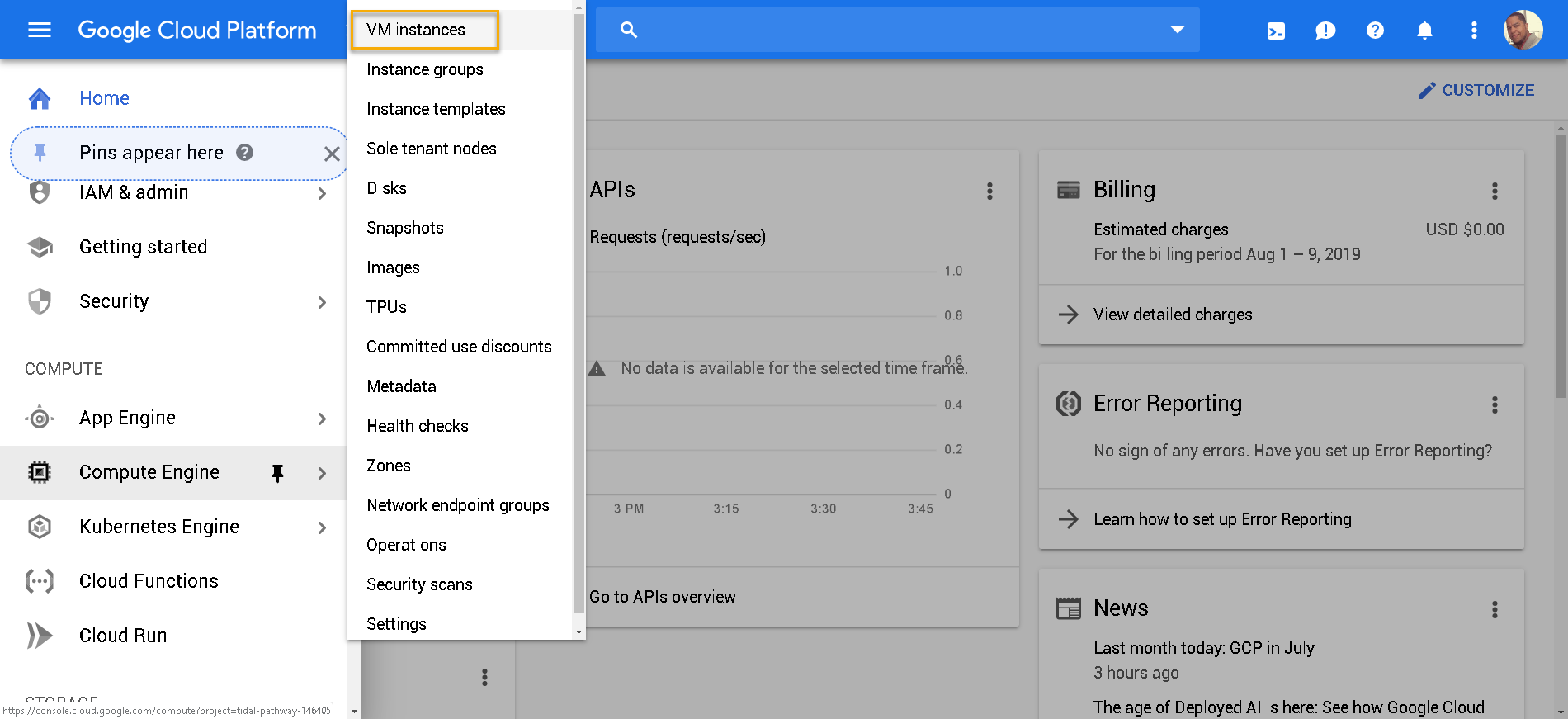
Task: Click the search magnifier icon
Action: (629, 31)
